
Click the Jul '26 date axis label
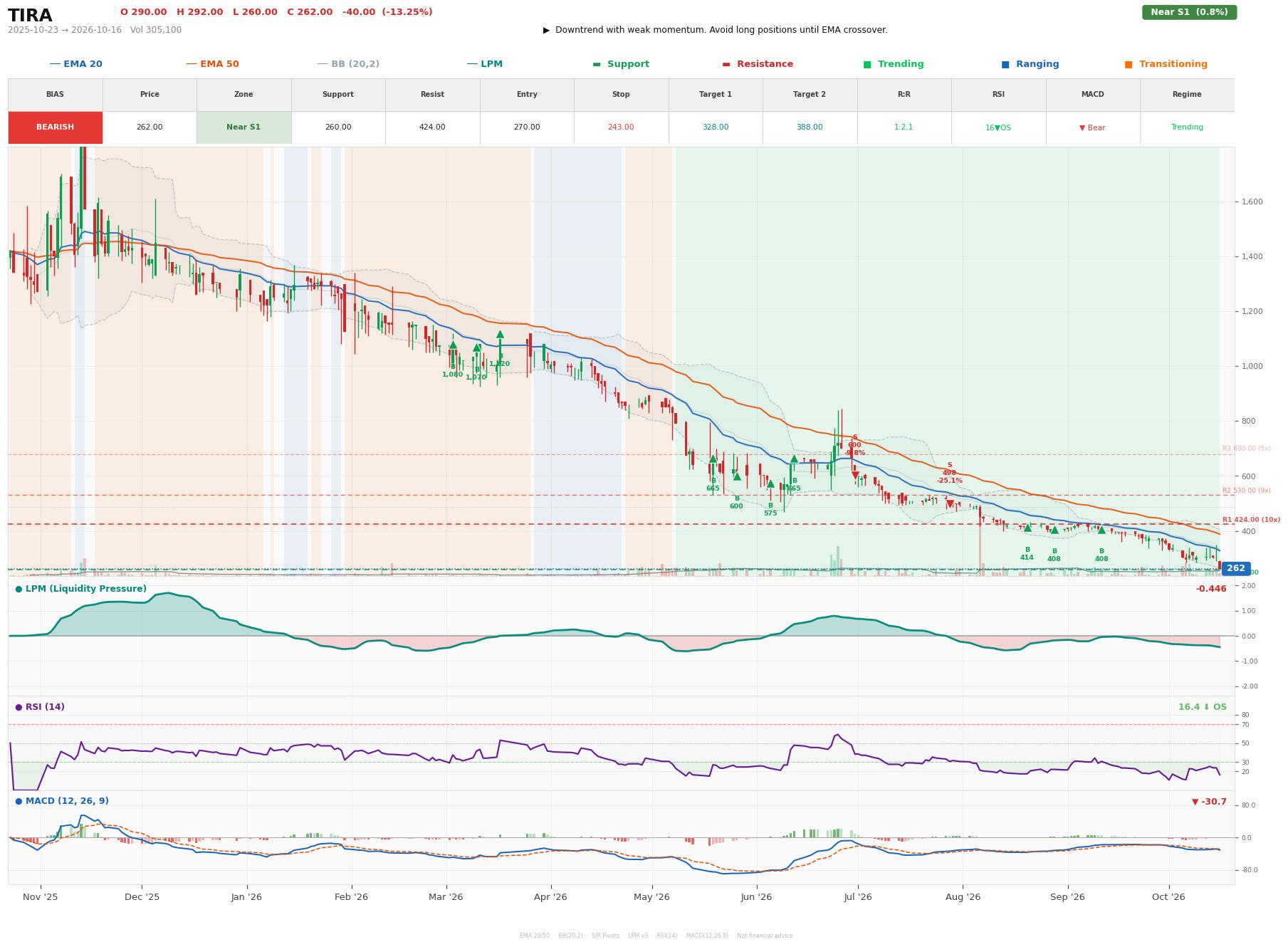(858, 897)
